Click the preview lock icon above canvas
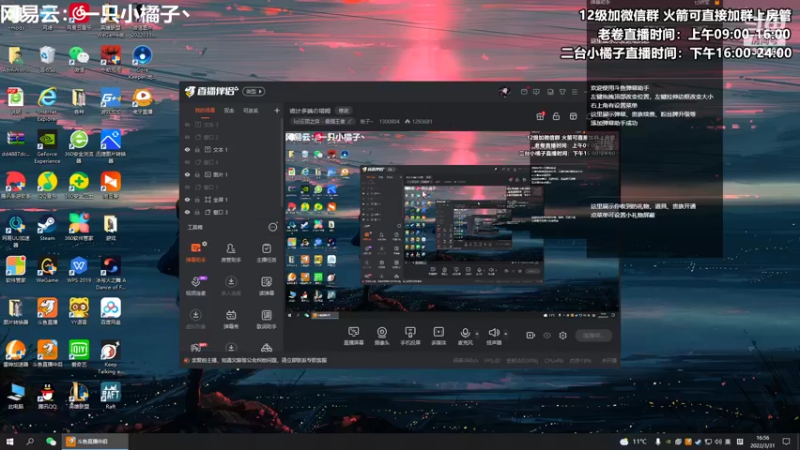This screenshot has width=800, height=450. coord(556,116)
